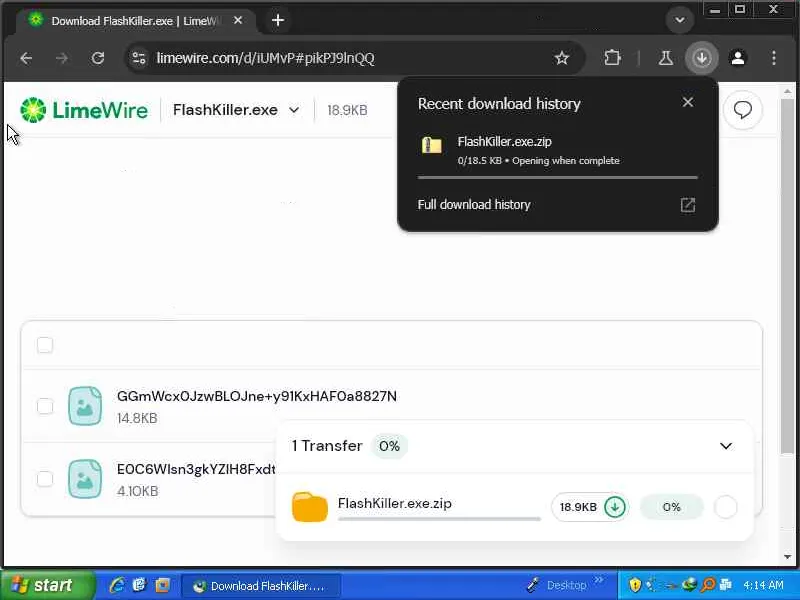
Task: Open file E0C6WIsn3gkYZIH8Fxdt
Action: [196, 469]
